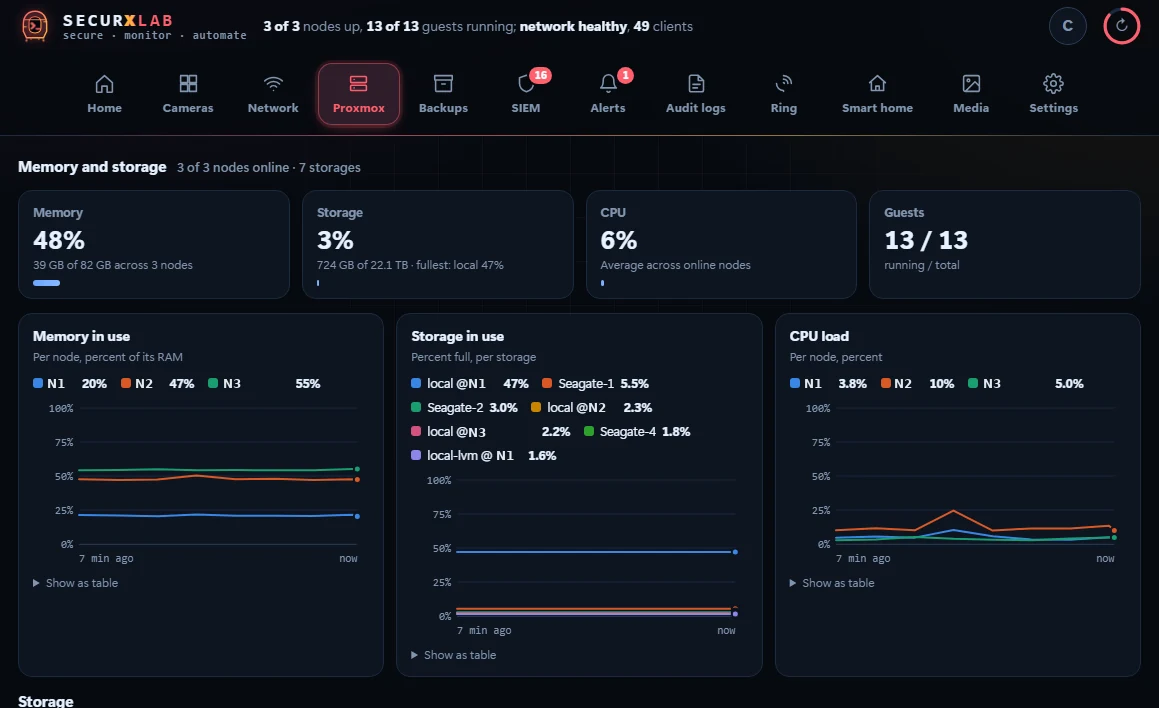Click the blue N1 swatch in CPU load legend
This screenshot has height=708, width=1159.
click(x=795, y=383)
